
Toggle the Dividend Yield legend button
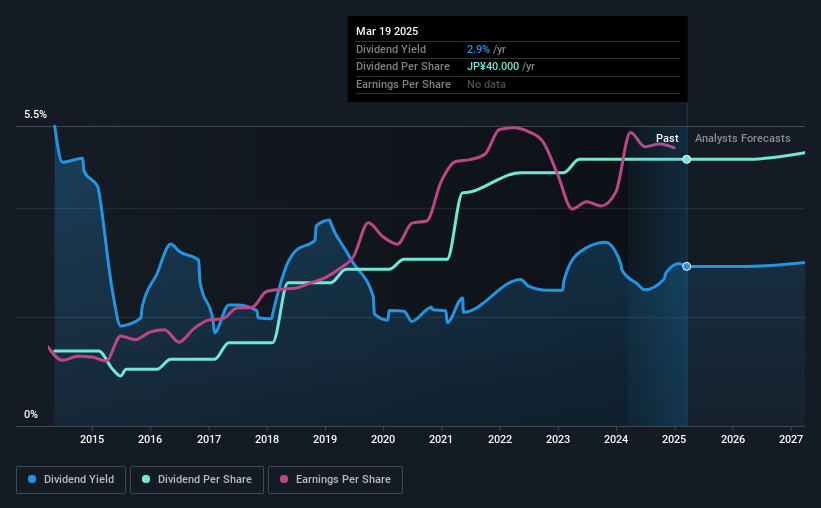pos(71,480)
